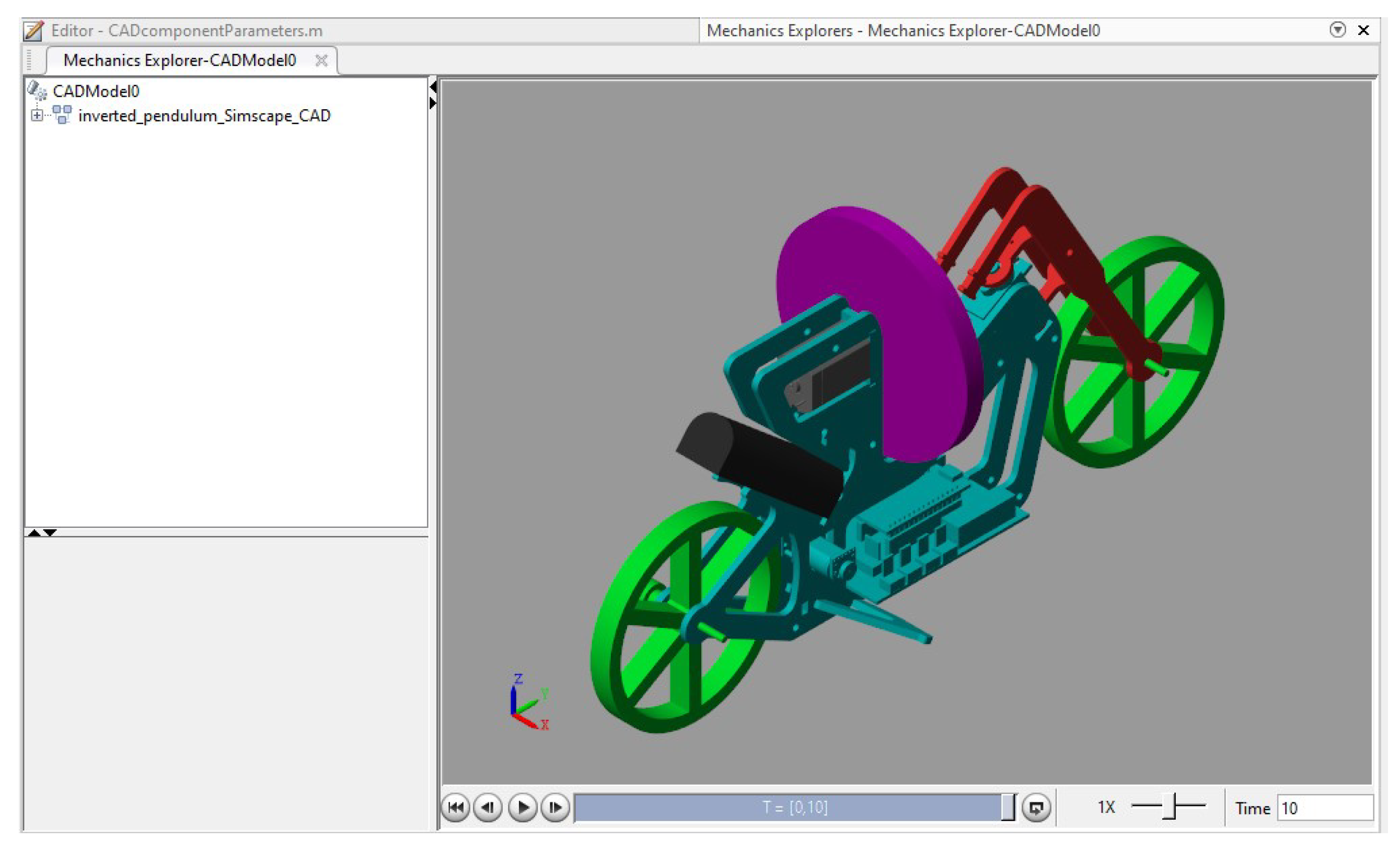Viewport: 1400px width, 852px height.
Task: Select the CADModel0 root tree item
Action: click(96, 91)
